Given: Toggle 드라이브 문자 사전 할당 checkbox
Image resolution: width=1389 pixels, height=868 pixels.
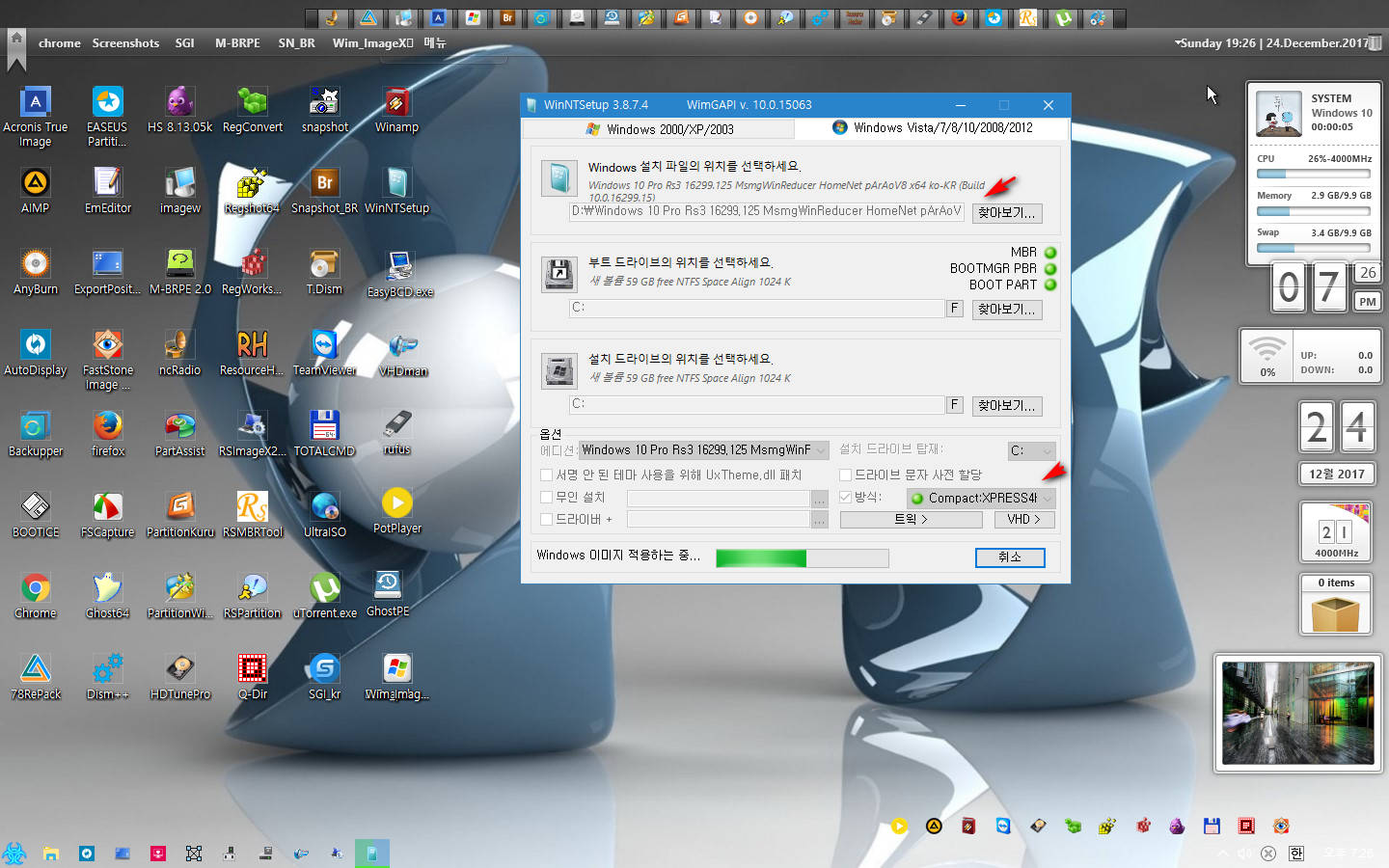Looking at the screenshot, I should pyautogui.click(x=846, y=475).
